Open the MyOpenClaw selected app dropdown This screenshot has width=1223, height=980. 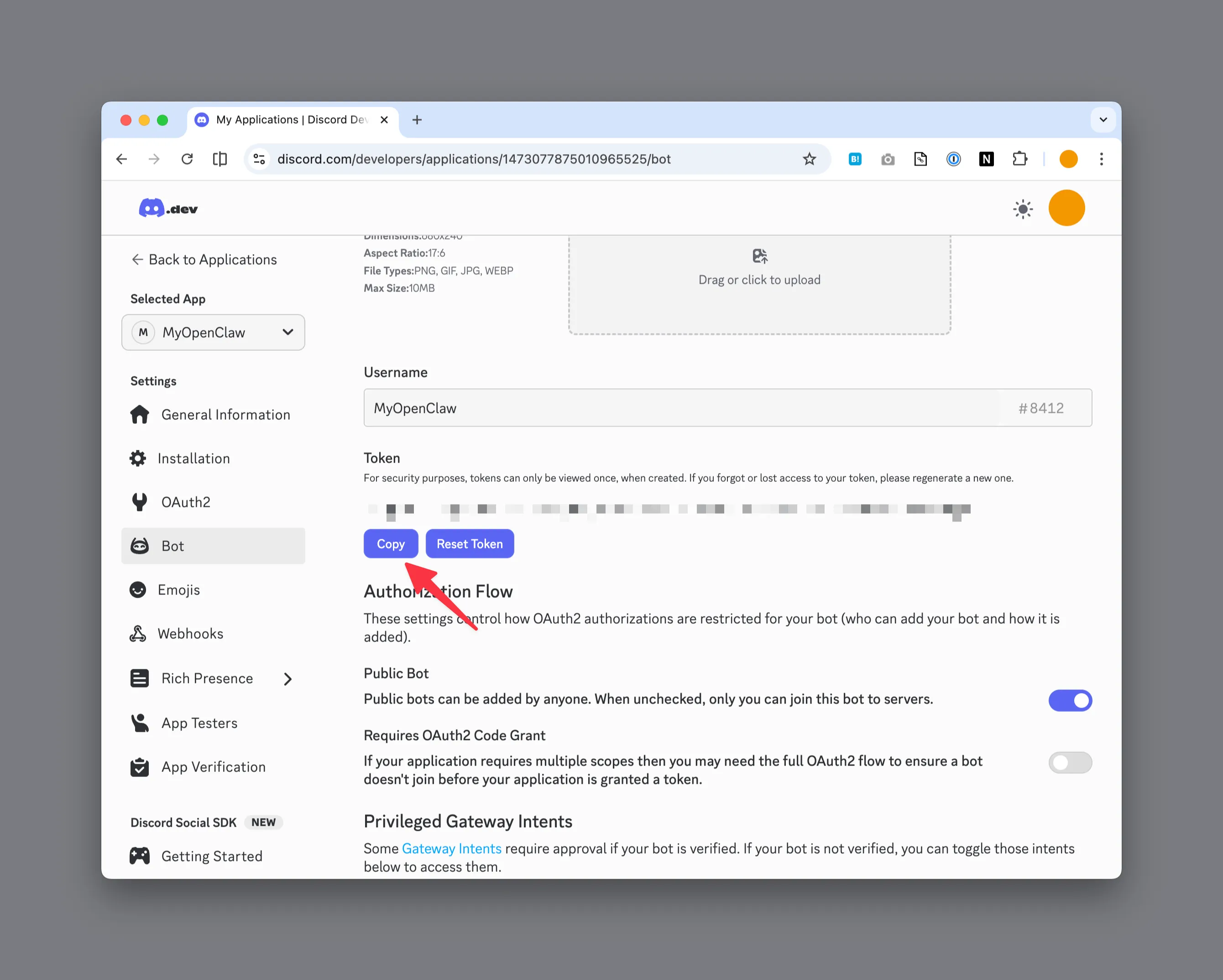coord(213,332)
